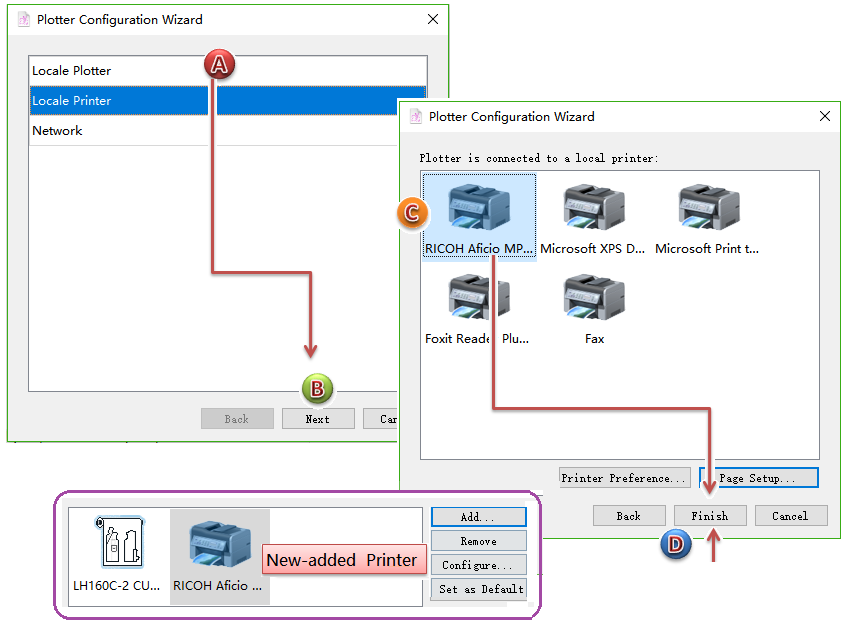Image resolution: width=850 pixels, height=631 pixels.
Task: Choose the Microsoft Print to PDF printer
Action: 707,208
